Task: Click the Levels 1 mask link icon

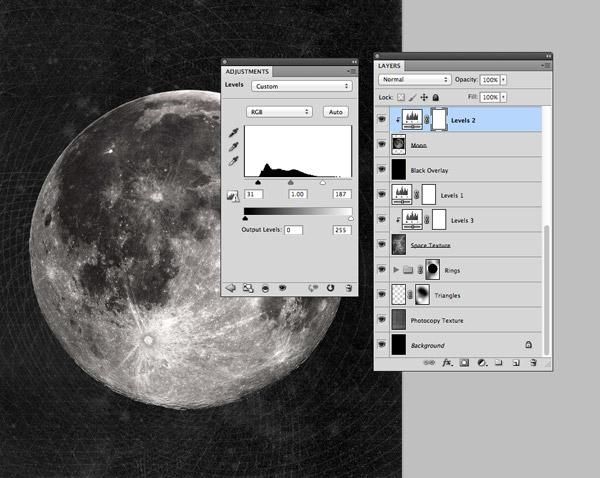Action: coord(417,195)
